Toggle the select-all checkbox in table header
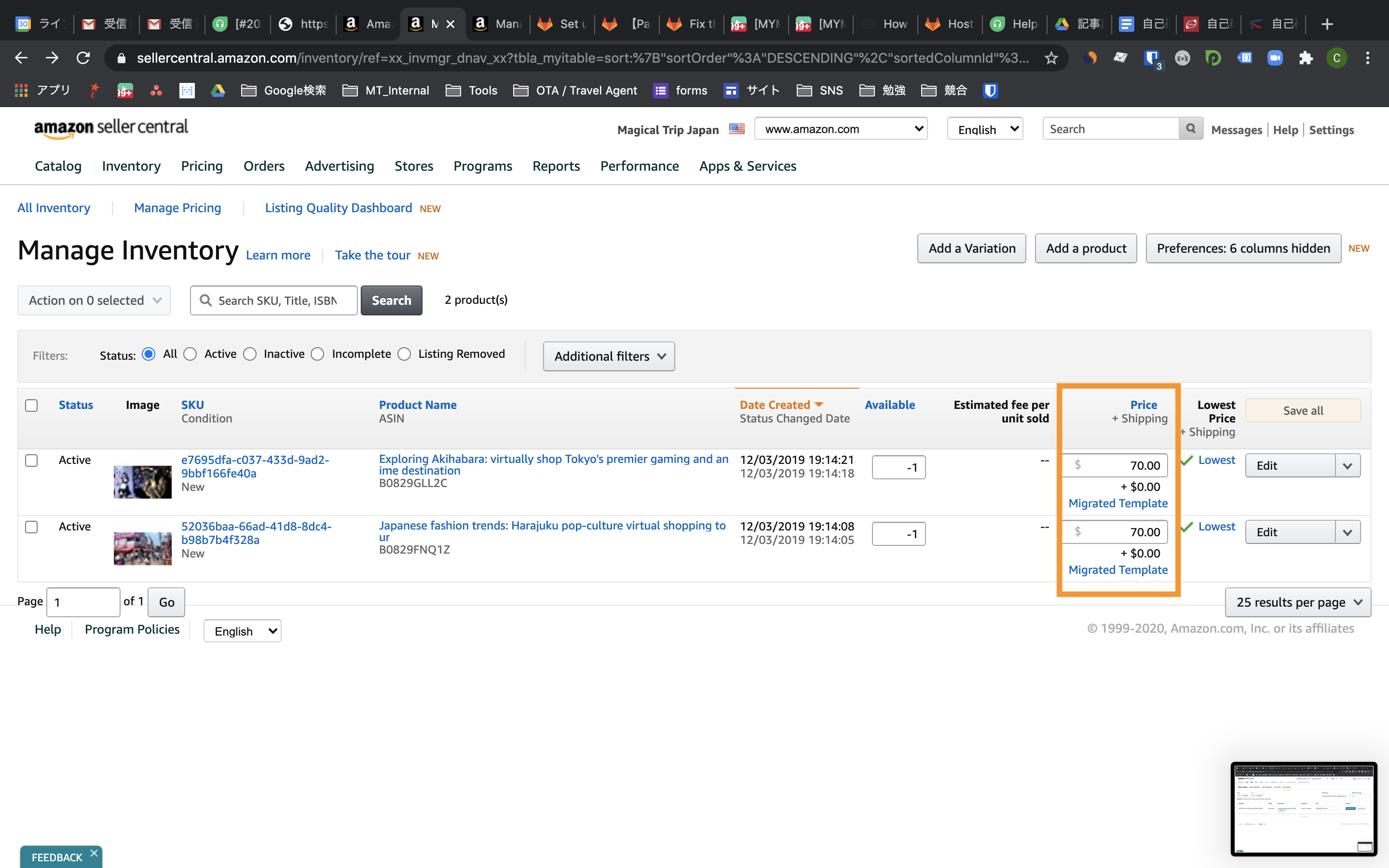1389x868 pixels. click(31, 405)
